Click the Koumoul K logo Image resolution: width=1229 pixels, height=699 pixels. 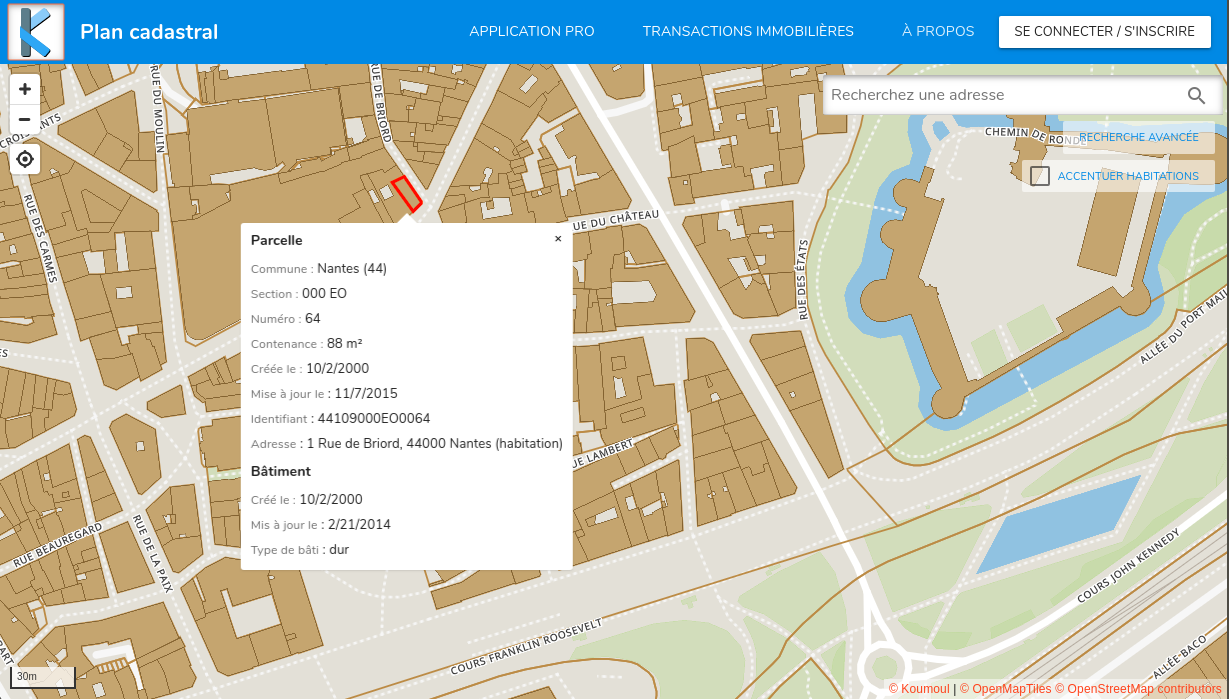click(x=36, y=32)
